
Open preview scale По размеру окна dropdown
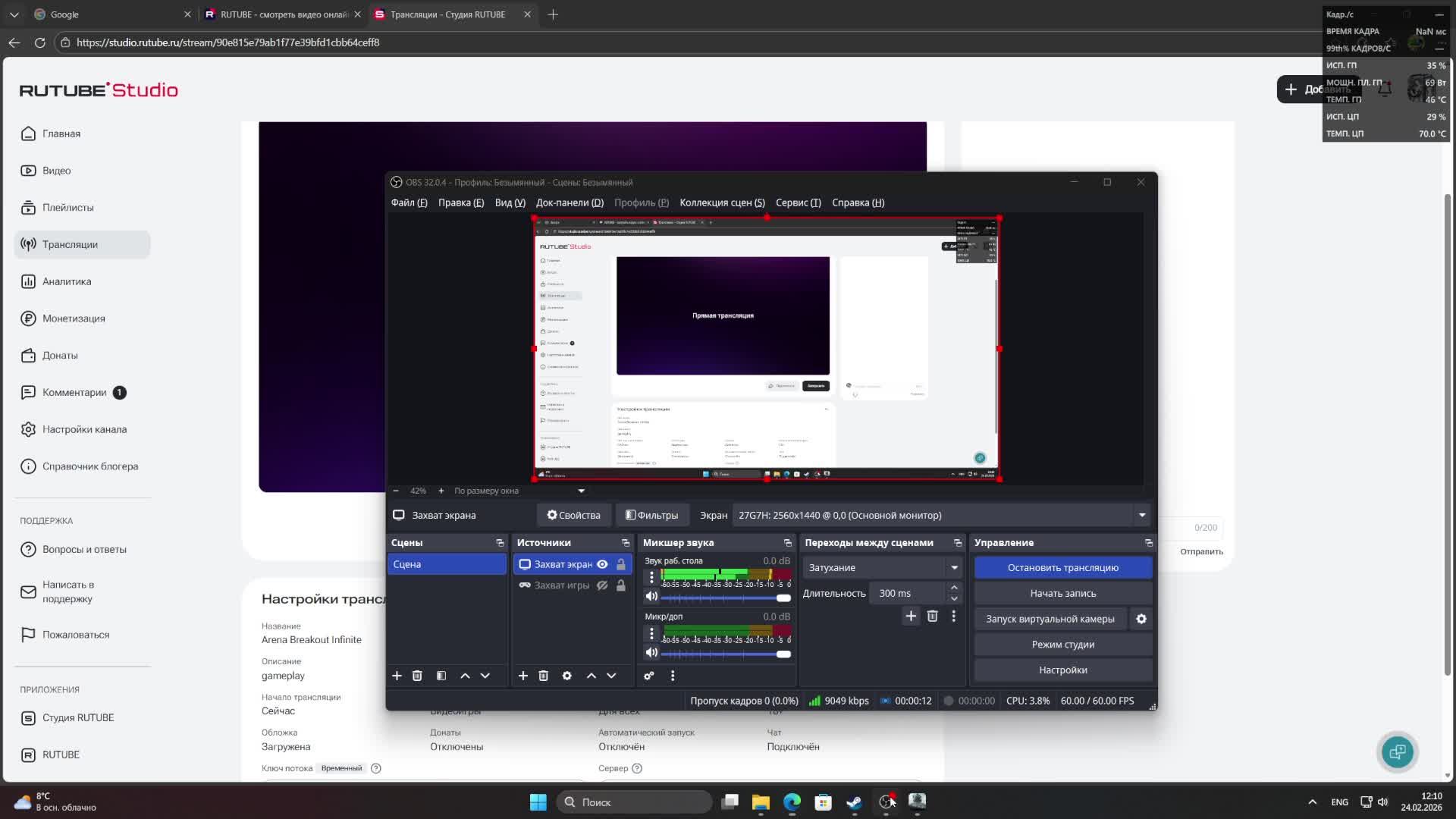point(581,491)
